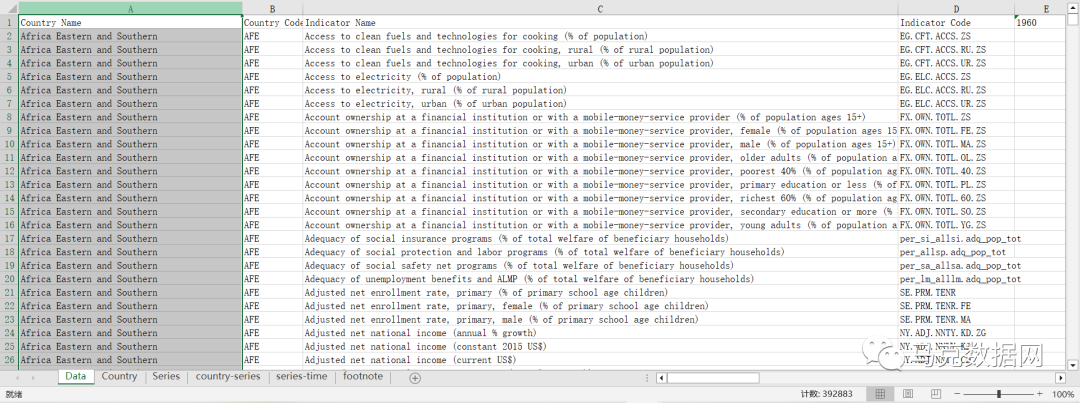1080x403 pixels.
Task: Switch to the Country sheet tab
Action: (x=119, y=376)
